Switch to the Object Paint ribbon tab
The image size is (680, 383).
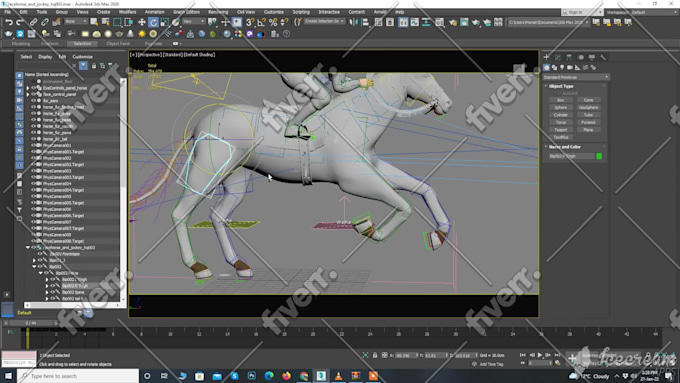(x=118, y=44)
